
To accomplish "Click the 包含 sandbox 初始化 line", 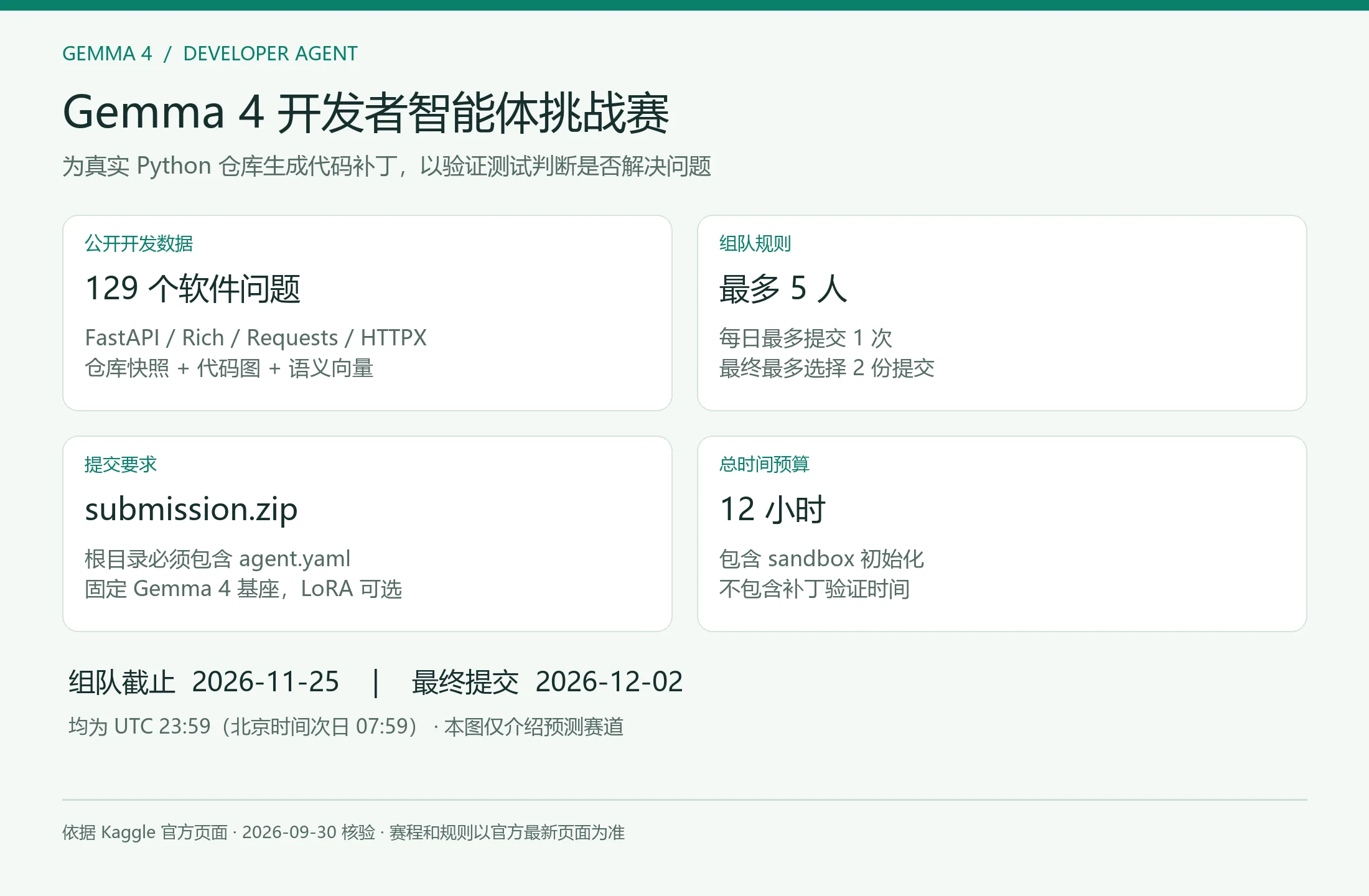I will click(x=821, y=559).
